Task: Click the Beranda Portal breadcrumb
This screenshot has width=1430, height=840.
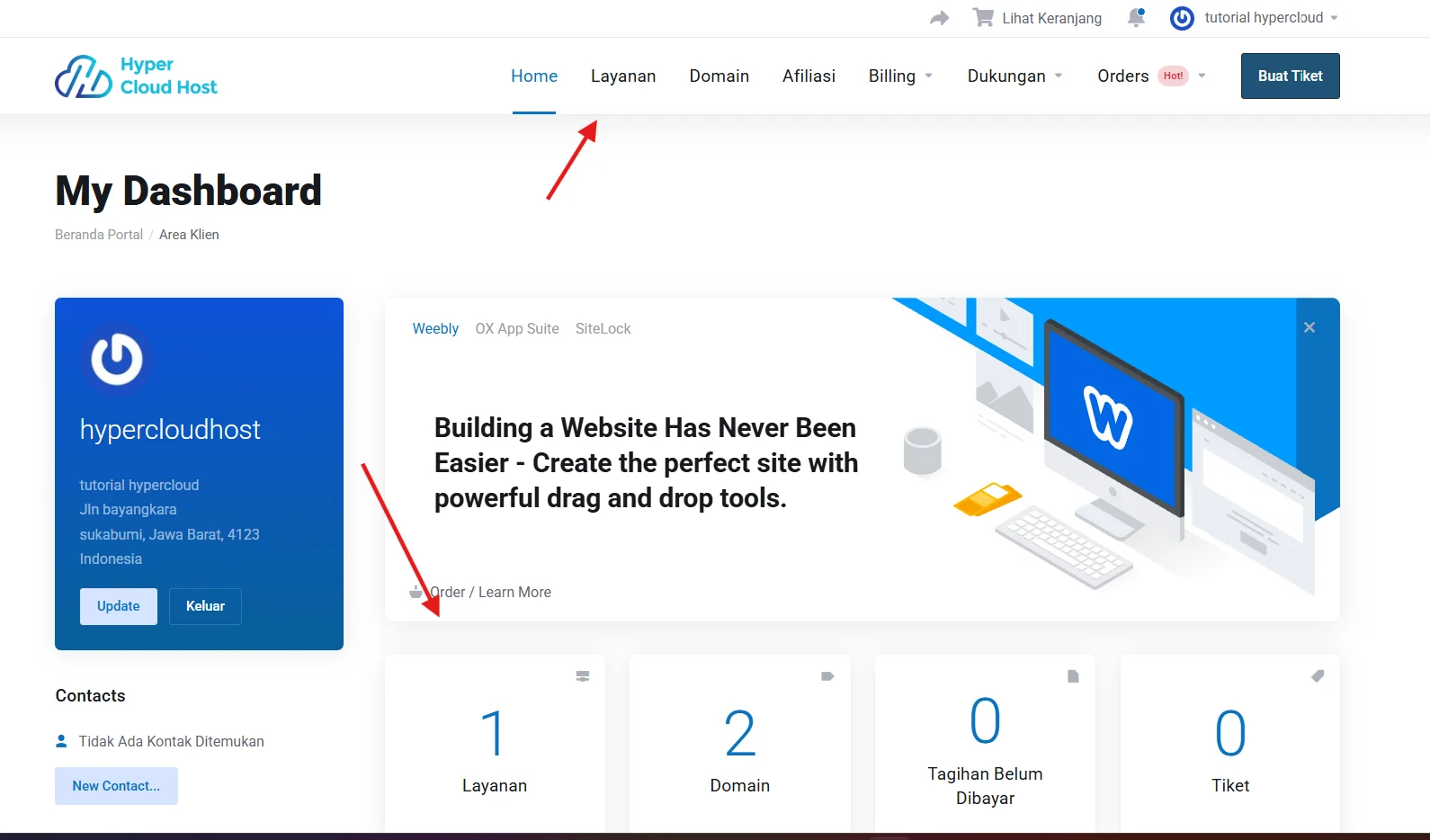Action: 99,235
